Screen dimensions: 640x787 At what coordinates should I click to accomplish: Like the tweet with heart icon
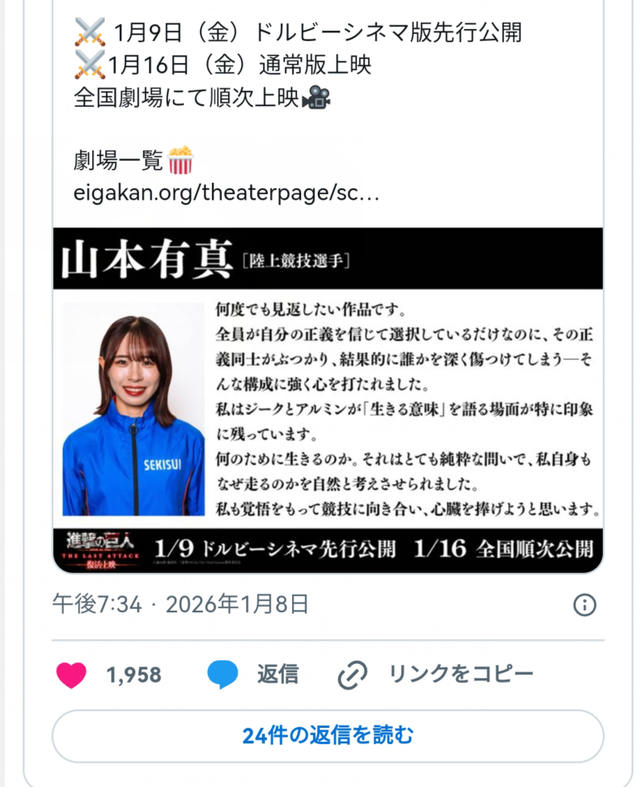71,675
